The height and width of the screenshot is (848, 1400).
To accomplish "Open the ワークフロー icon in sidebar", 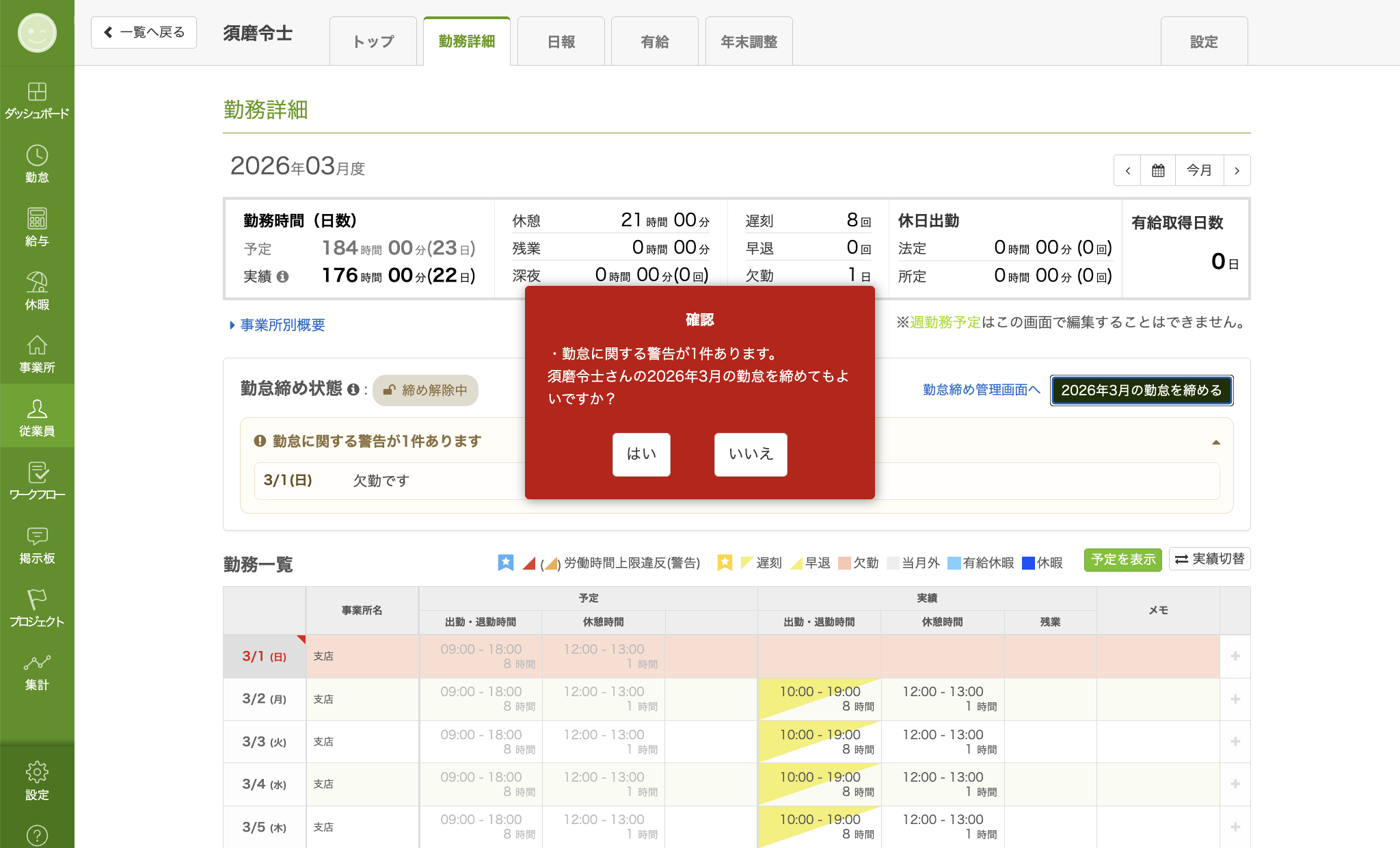I will click(x=37, y=481).
